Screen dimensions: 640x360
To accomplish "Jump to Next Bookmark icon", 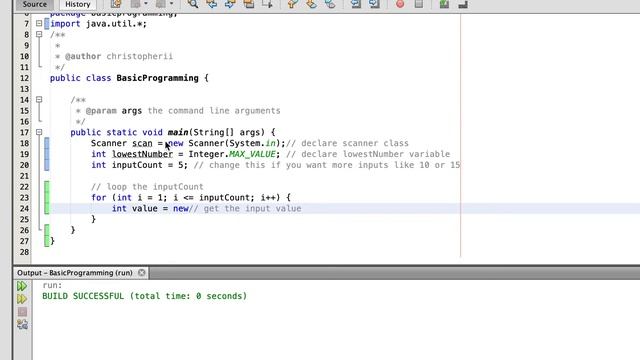I will [x=311, y=4].
